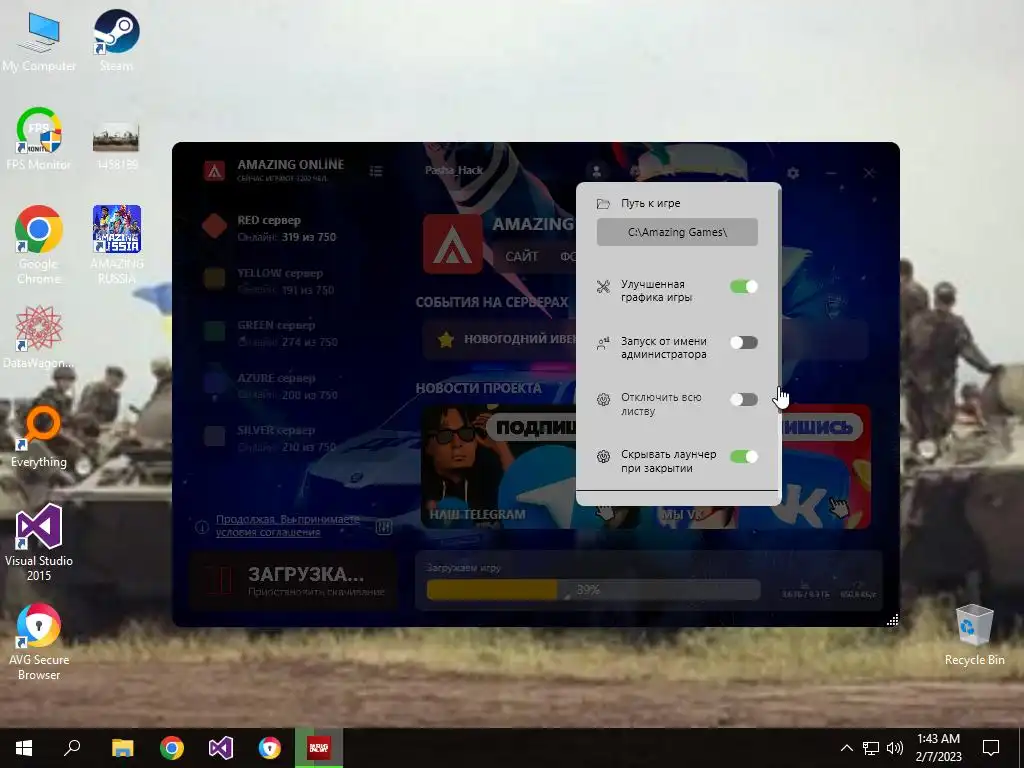Click the Amazing Online logo in header
The height and width of the screenshot is (768, 1024).
click(214, 171)
